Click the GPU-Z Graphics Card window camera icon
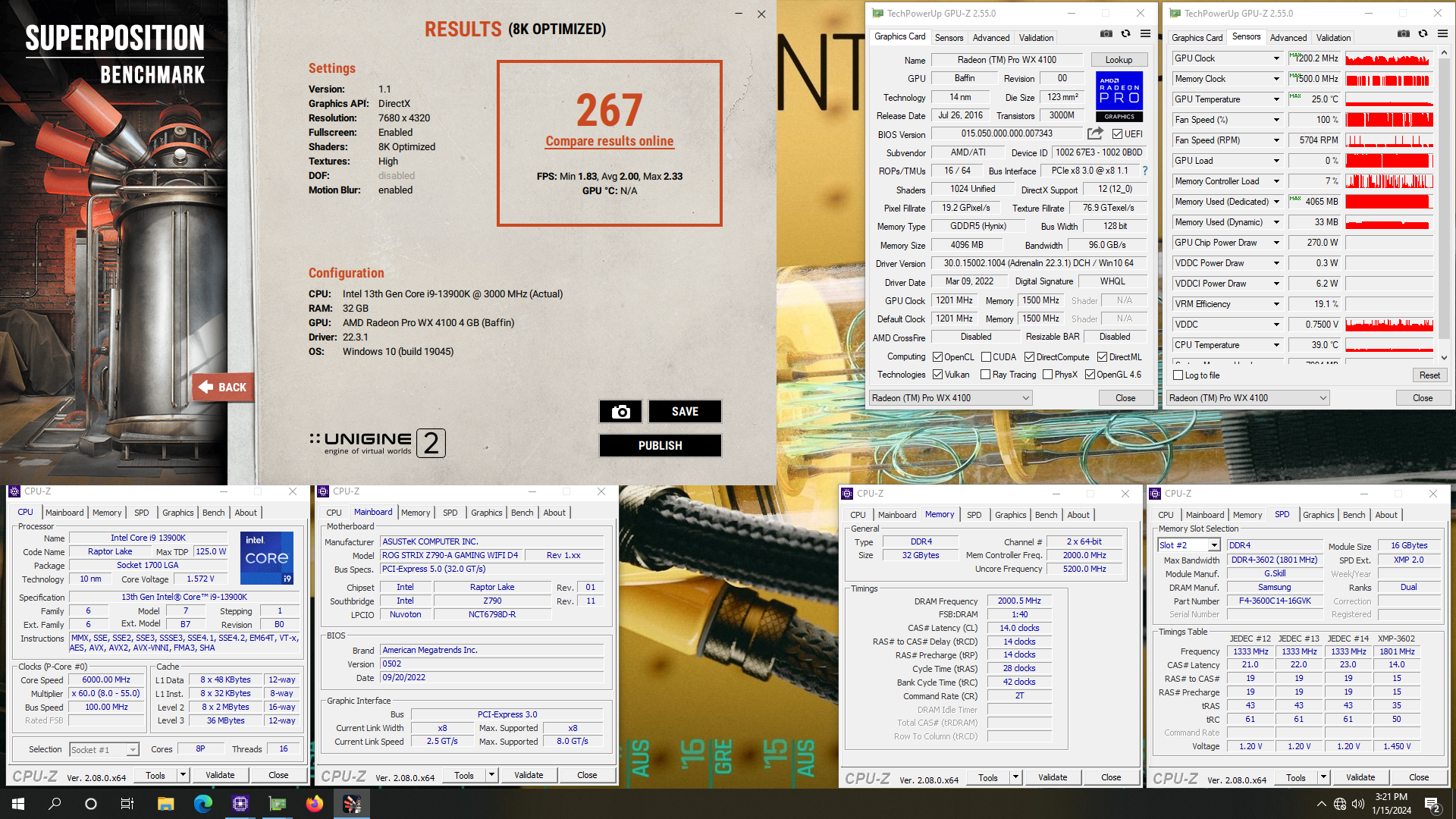Viewport: 1456px width, 819px height. point(1106,34)
